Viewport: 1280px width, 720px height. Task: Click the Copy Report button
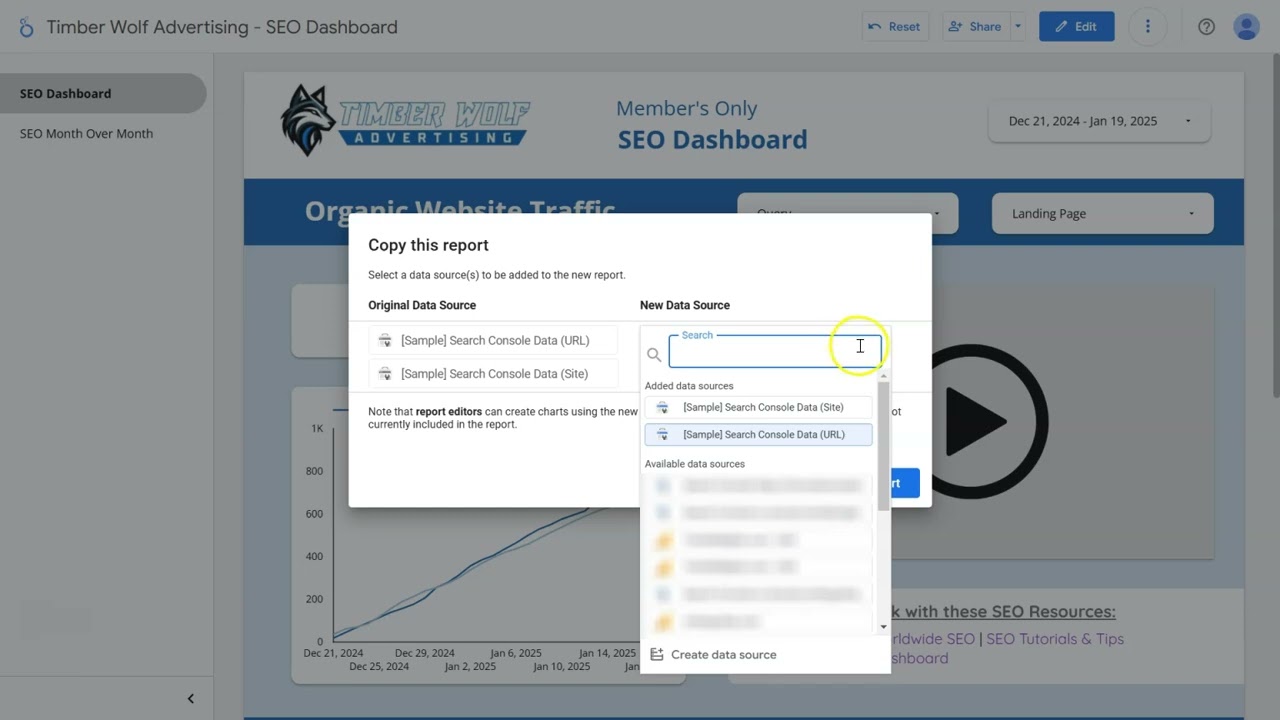[905, 483]
